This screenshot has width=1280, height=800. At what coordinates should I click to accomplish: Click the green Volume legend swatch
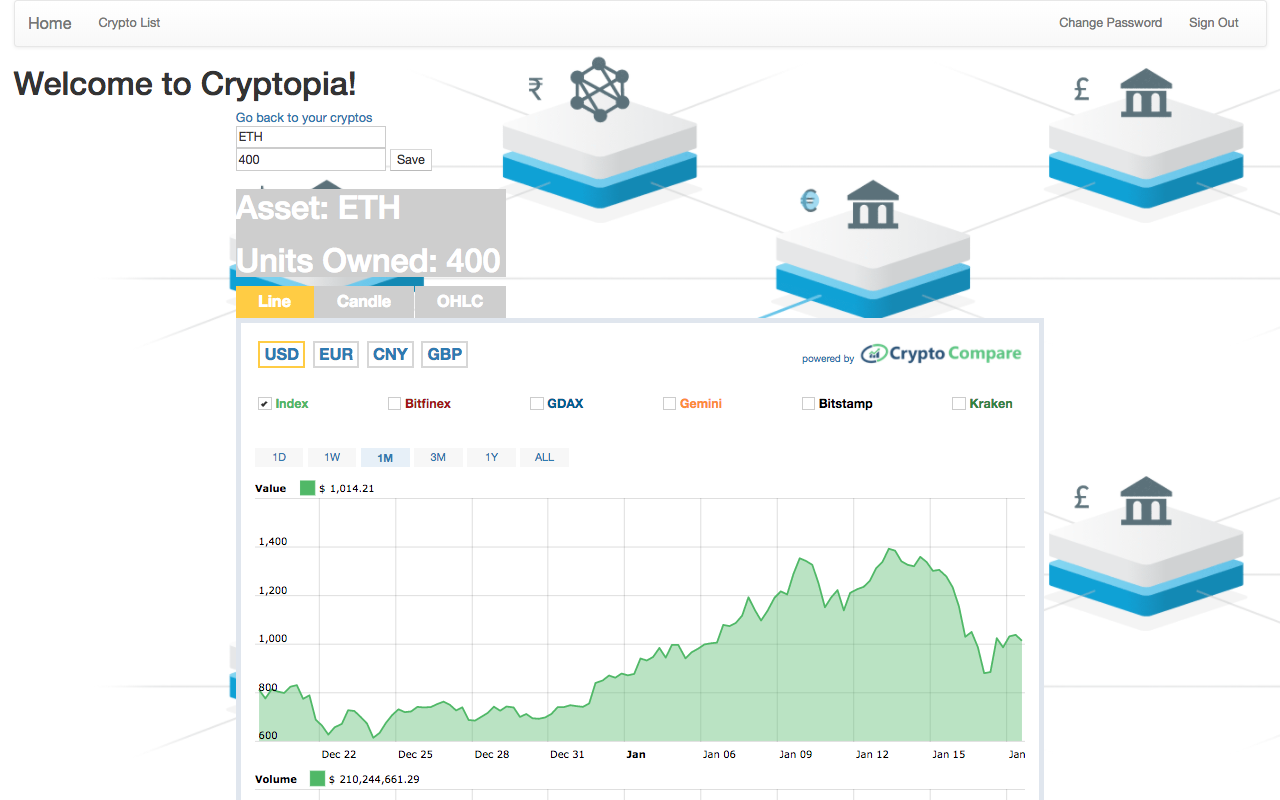tap(317, 779)
